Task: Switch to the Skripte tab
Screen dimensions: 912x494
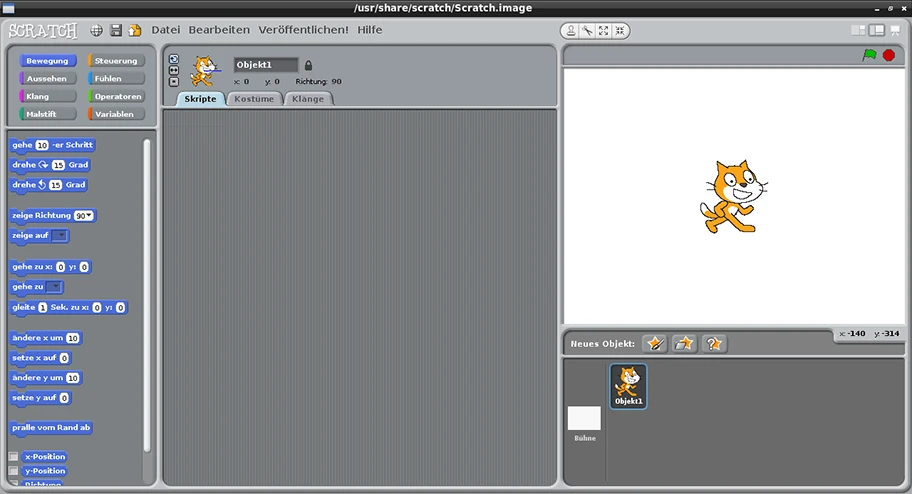Action: click(200, 99)
